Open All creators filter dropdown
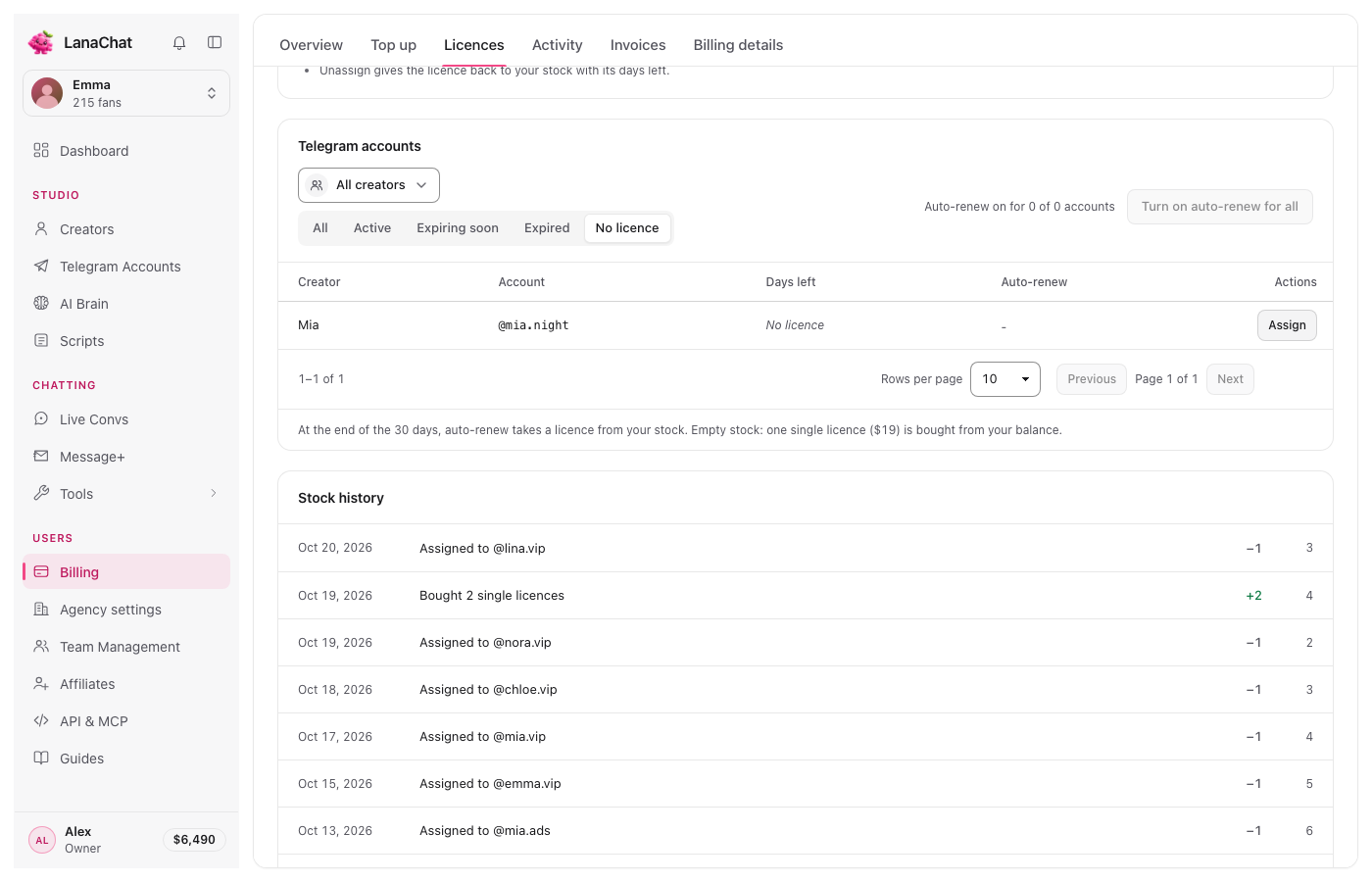The image size is (1372, 882). [x=368, y=185]
